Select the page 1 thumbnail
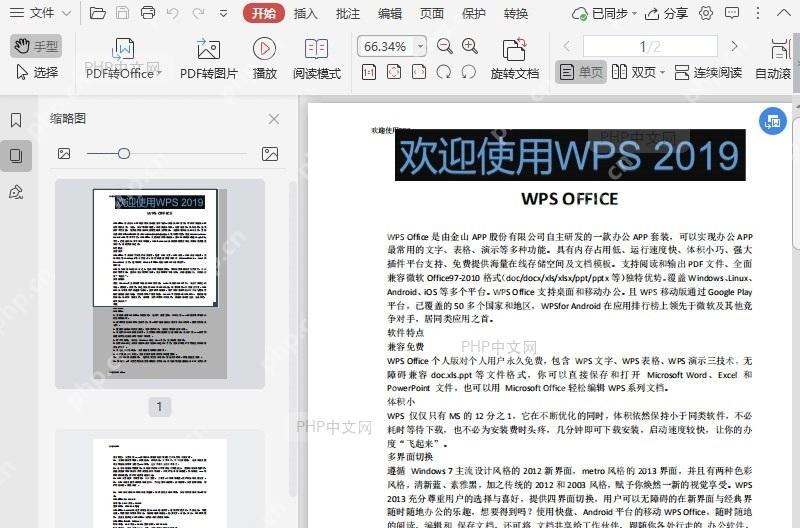This screenshot has height=528, width=800. [x=160, y=283]
